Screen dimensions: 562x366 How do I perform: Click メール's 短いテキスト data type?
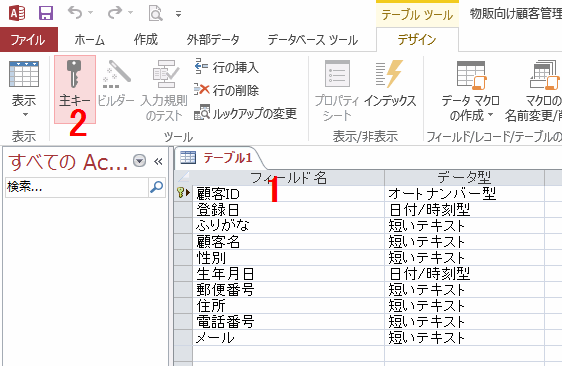click(x=465, y=338)
